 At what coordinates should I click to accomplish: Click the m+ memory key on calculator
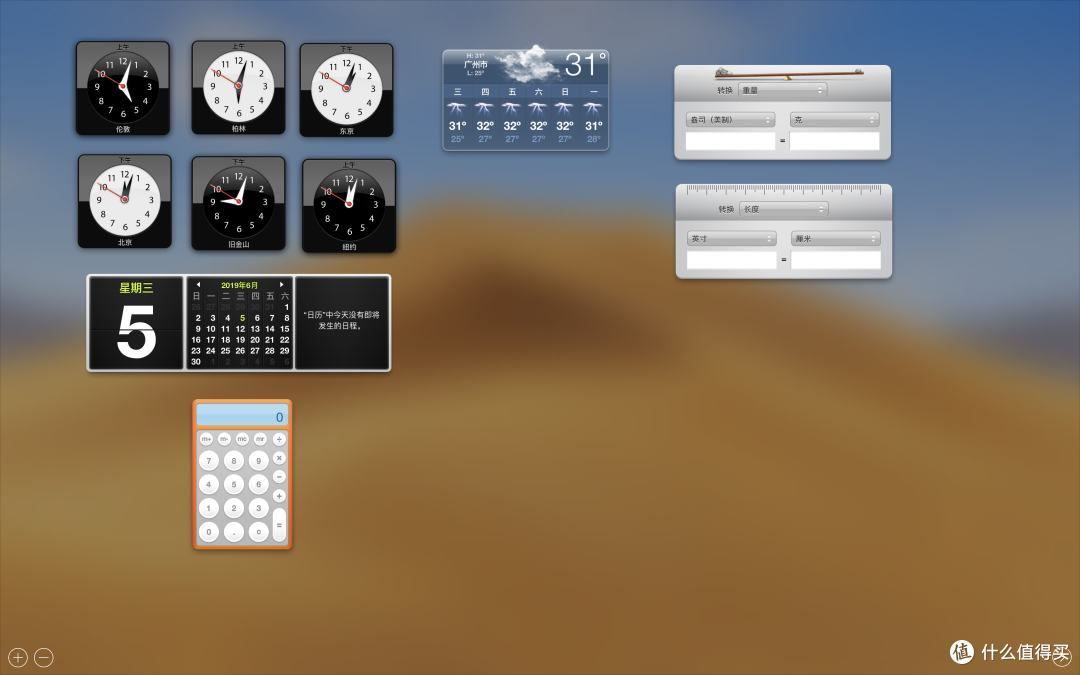[x=206, y=439]
